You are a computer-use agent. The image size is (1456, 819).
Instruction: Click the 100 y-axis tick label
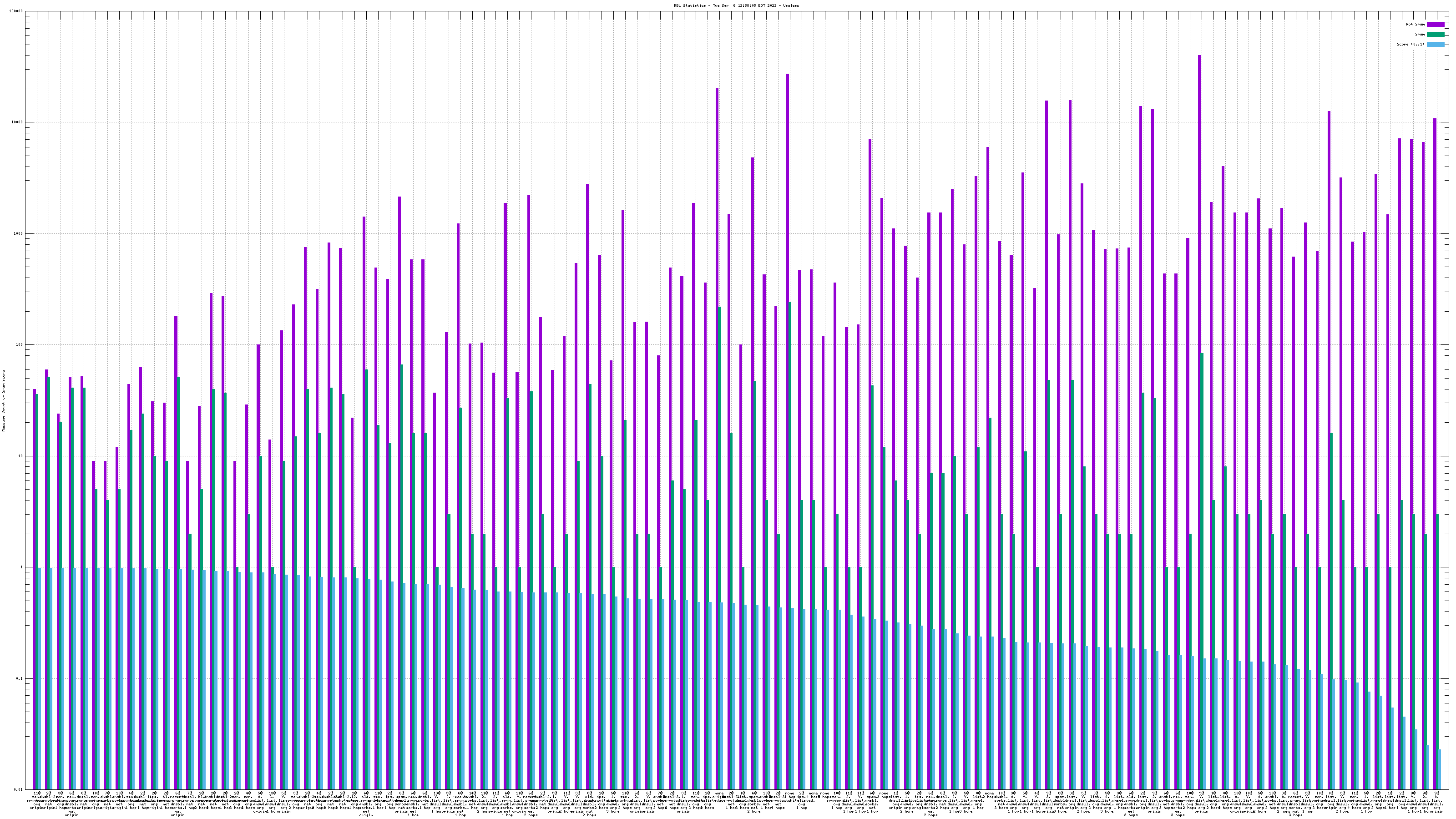point(20,345)
